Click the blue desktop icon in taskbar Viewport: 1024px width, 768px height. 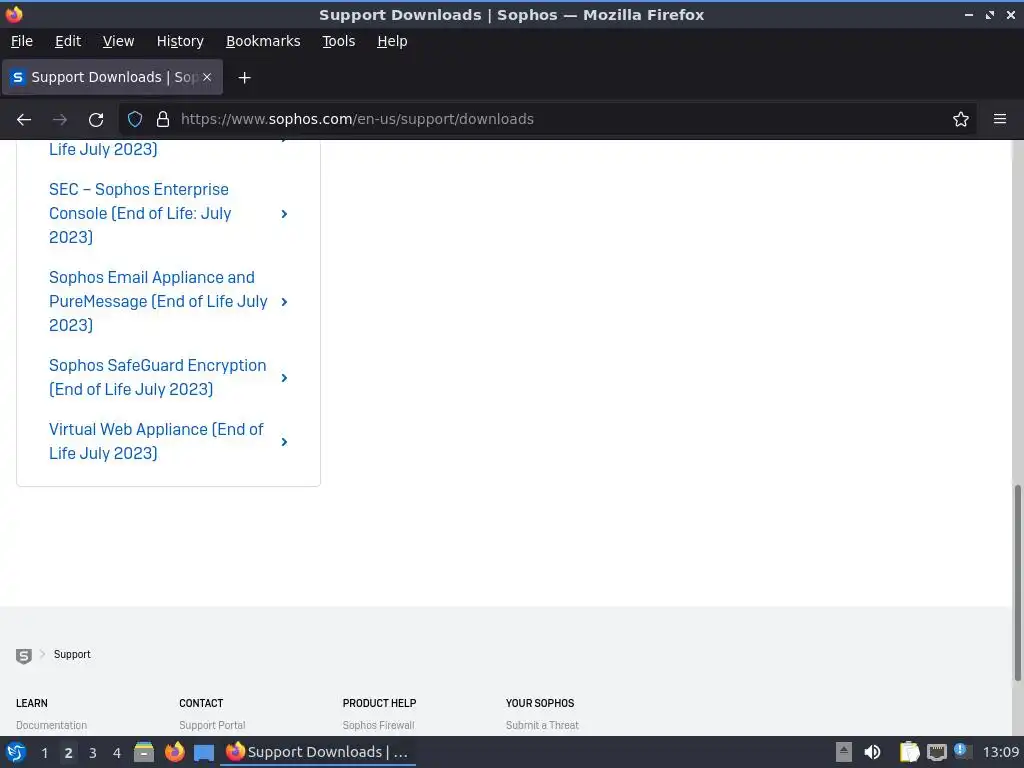click(x=204, y=753)
